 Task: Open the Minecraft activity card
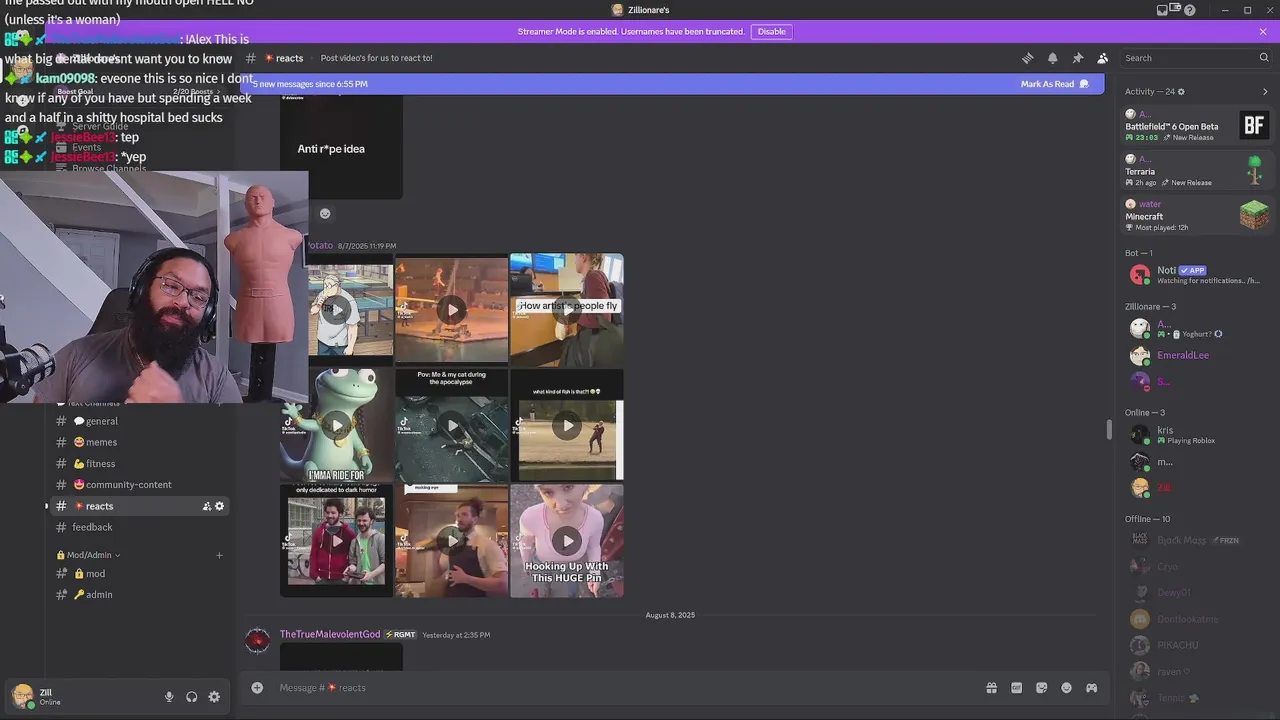(x=1197, y=215)
